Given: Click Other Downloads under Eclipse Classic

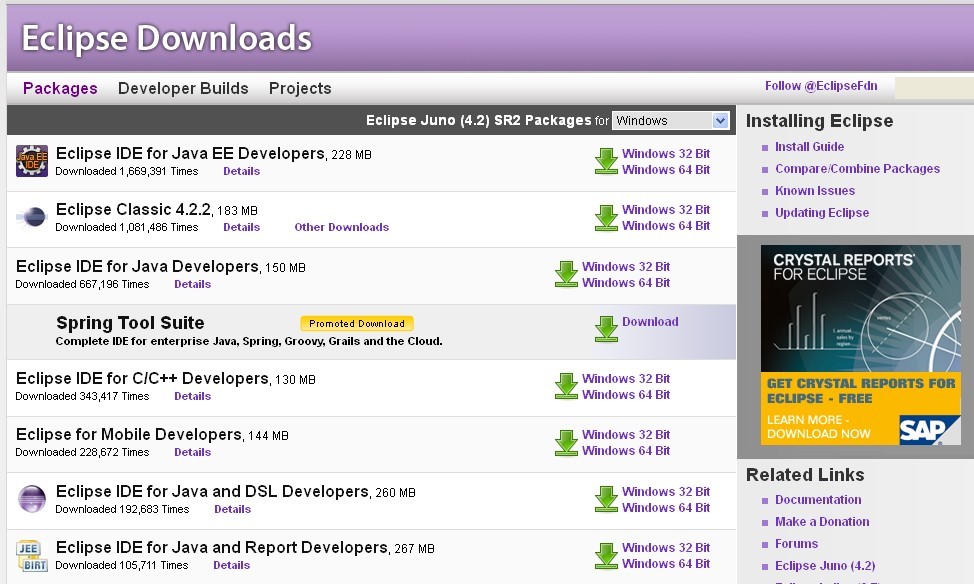Looking at the screenshot, I should [x=341, y=227].
